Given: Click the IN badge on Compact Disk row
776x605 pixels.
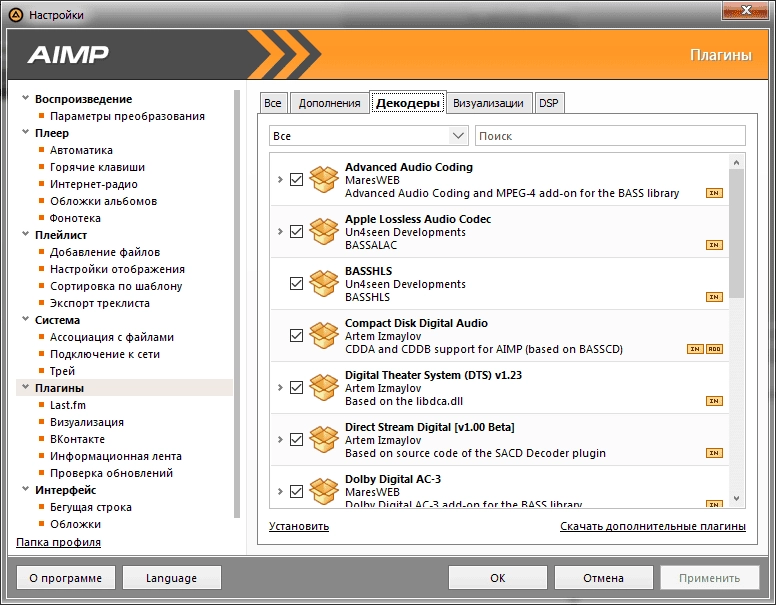Looking at the screenshot, I should (x=695, y=349).
